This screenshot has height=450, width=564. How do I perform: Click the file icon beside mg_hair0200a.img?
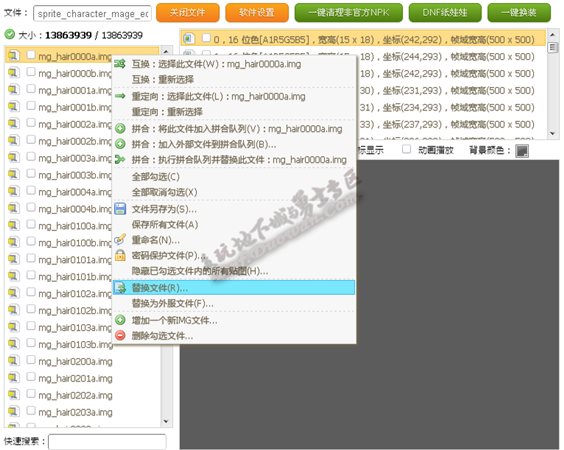point(13,361)
